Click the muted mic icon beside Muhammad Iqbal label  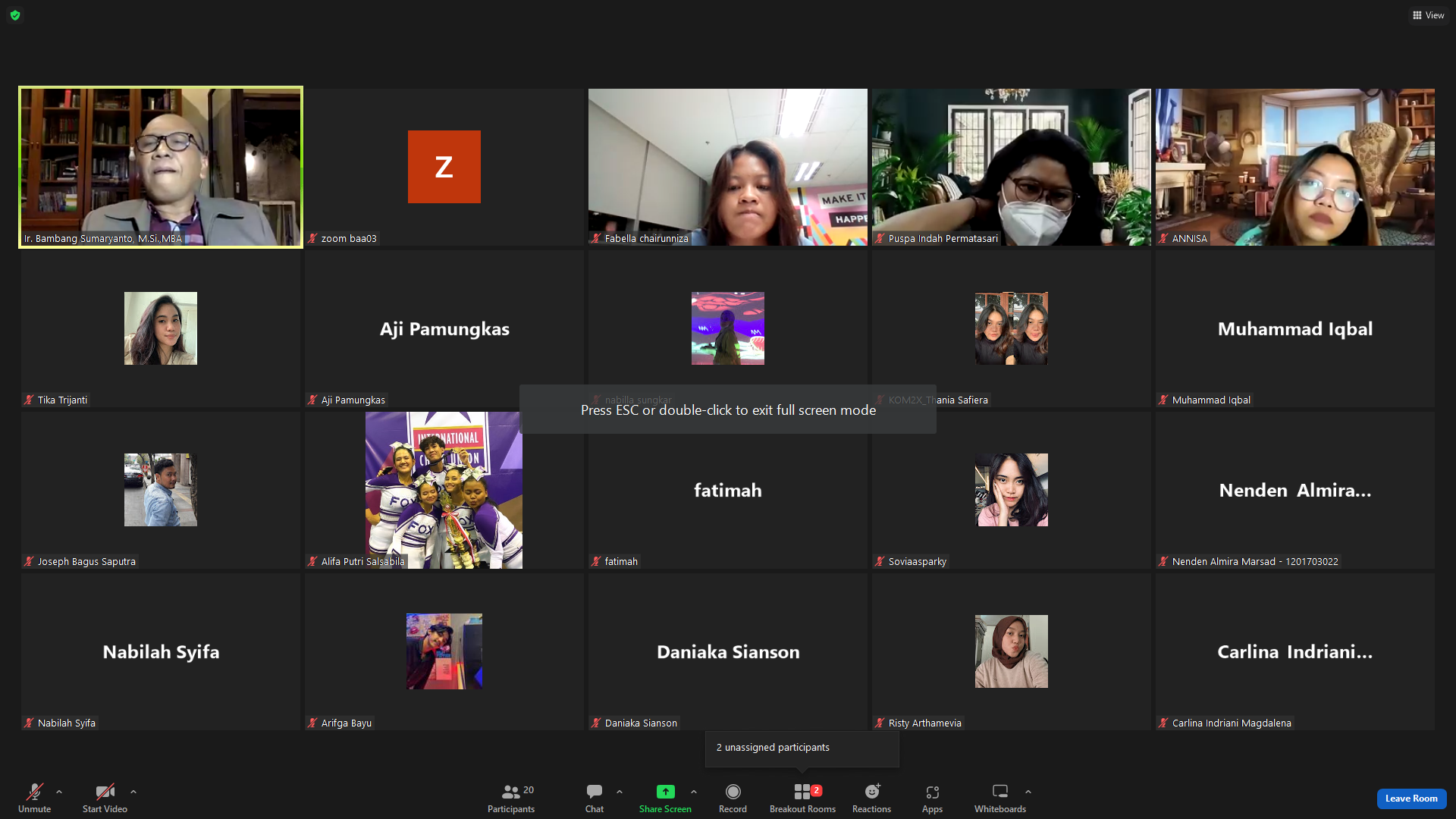point(1163,400)
